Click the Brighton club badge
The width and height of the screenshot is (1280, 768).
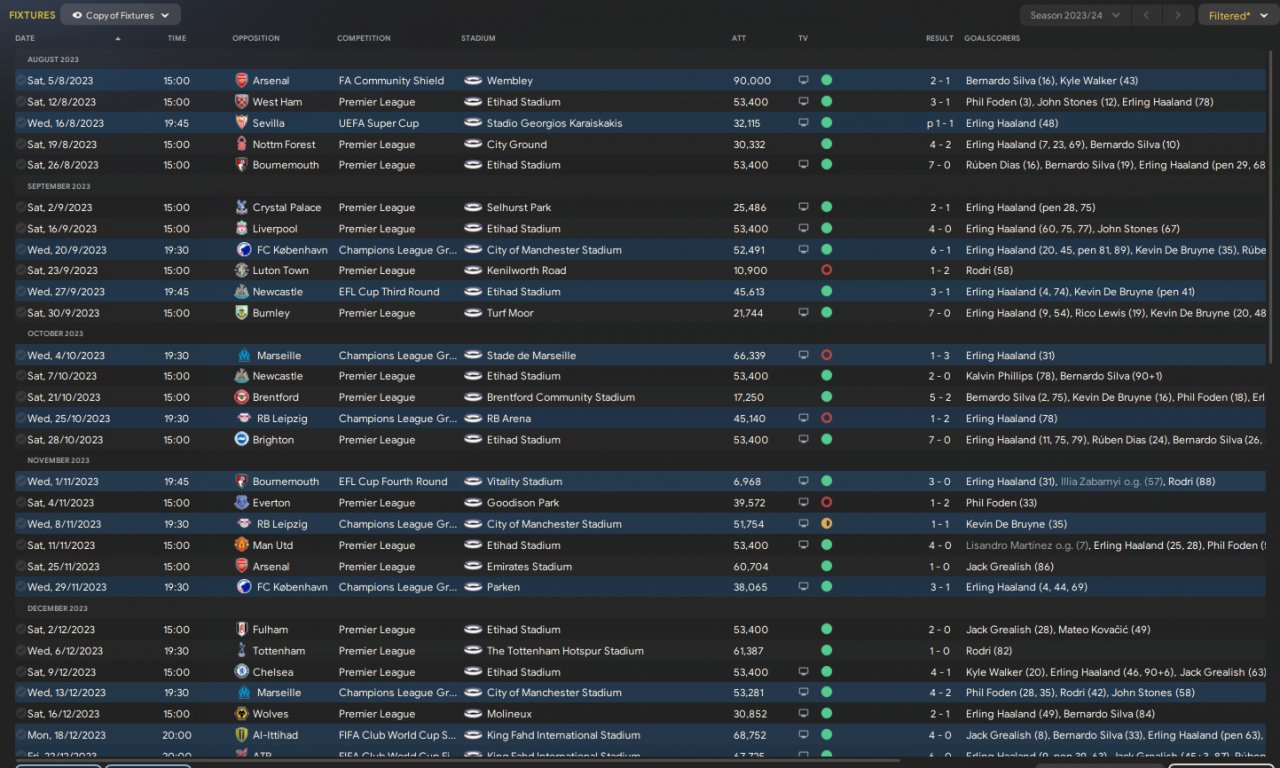[242, 440]
